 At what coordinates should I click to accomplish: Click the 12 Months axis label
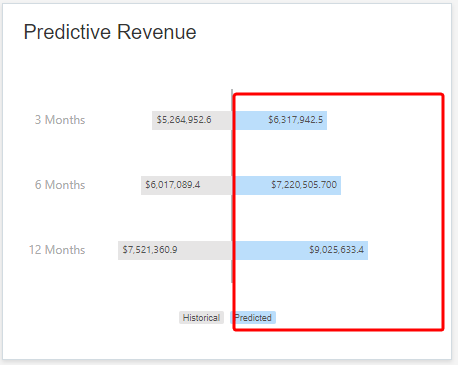click(57, 250)
